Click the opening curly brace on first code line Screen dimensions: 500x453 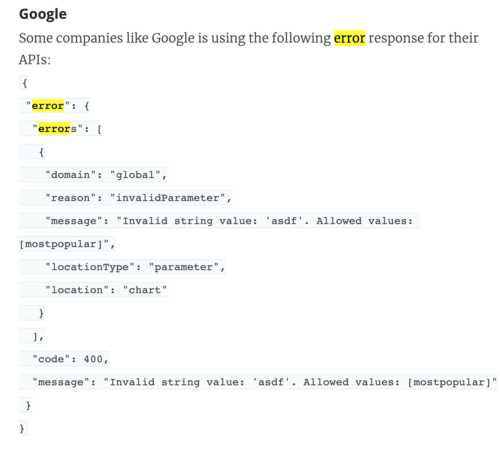pos(24,83)
